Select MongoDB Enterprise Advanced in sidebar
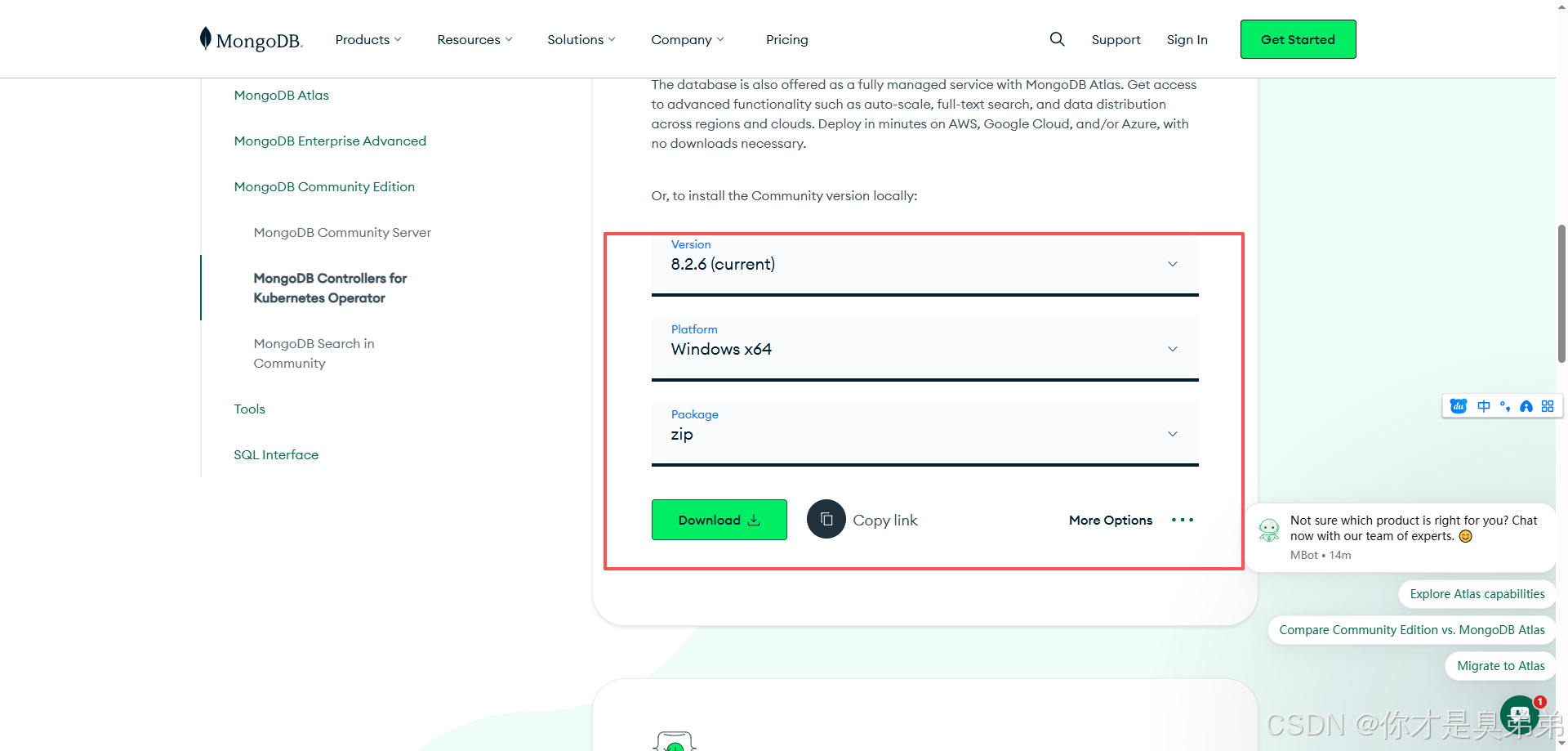 pos(330,141)
